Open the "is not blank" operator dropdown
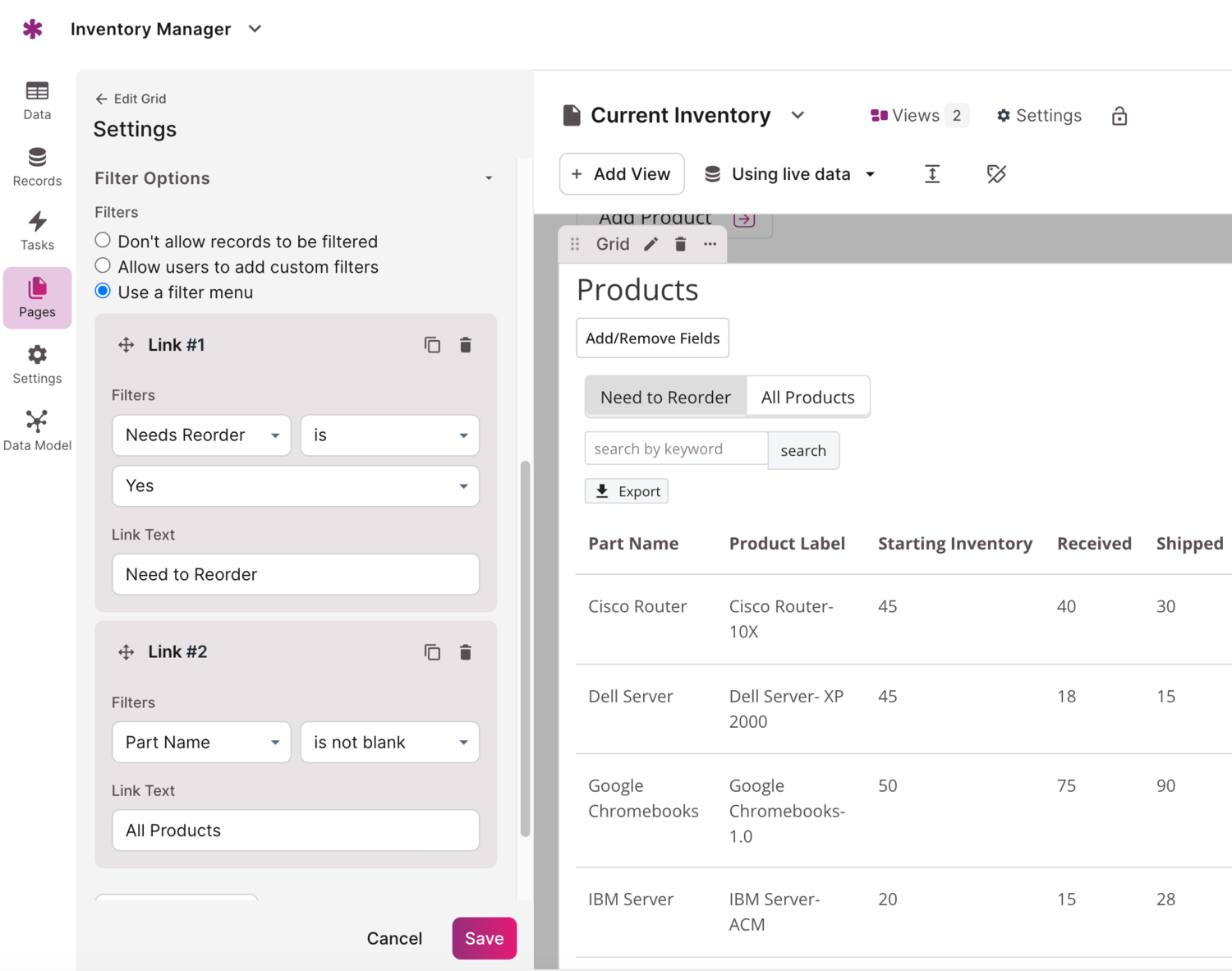The width and height of the screenshot is (1232, 971). click(389, 743)
